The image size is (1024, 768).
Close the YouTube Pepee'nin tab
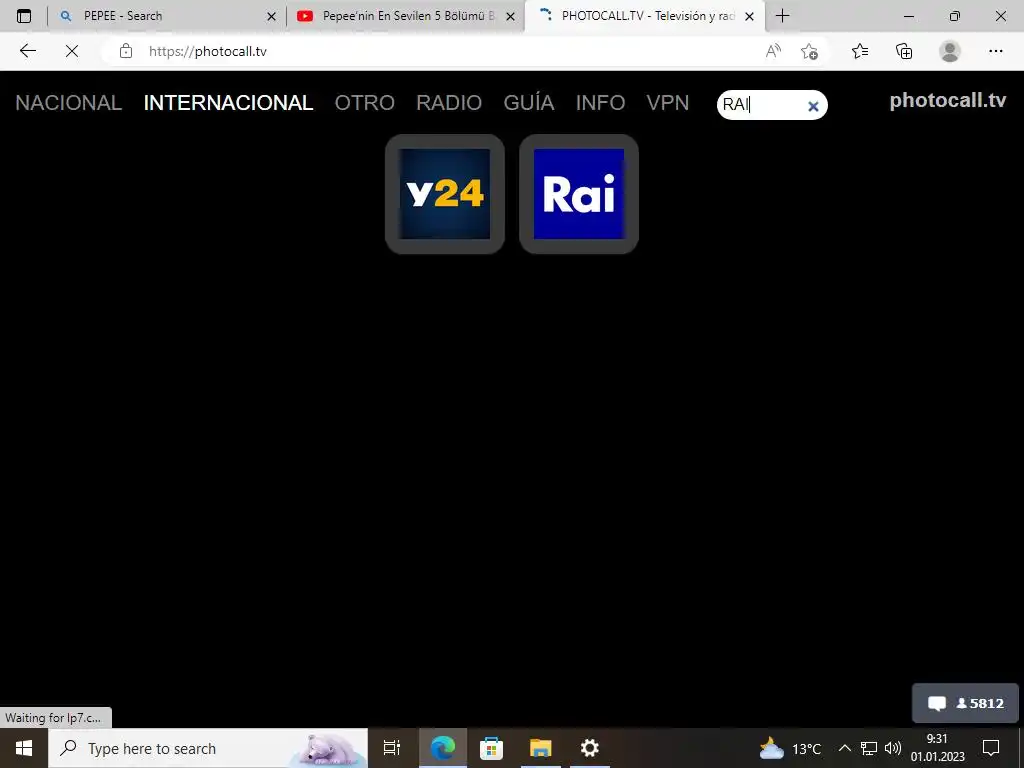pyautogui.click(x=511, y=16)
